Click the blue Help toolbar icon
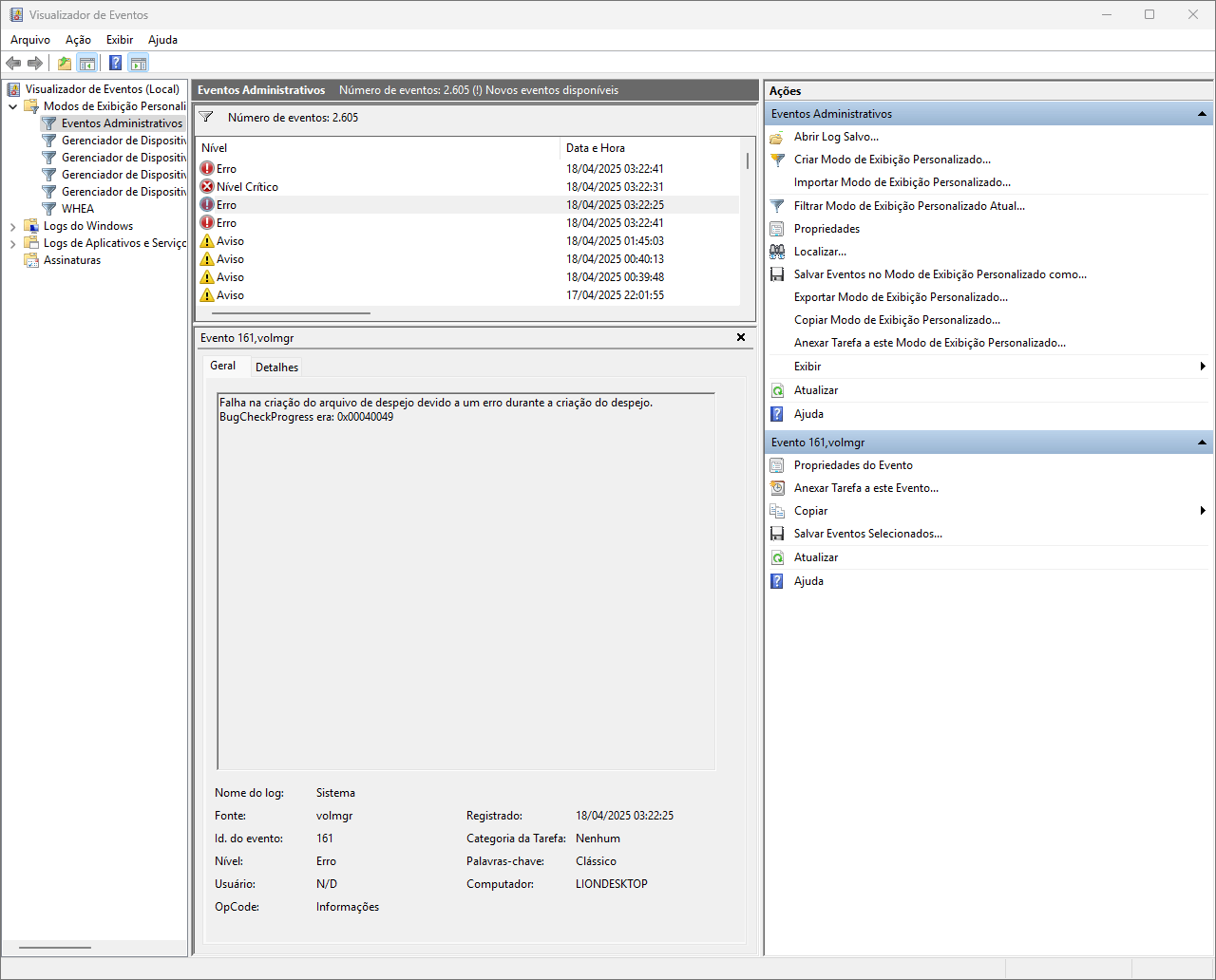The height and width of the screenshot is (980, 1216). (x=115, y=64)
